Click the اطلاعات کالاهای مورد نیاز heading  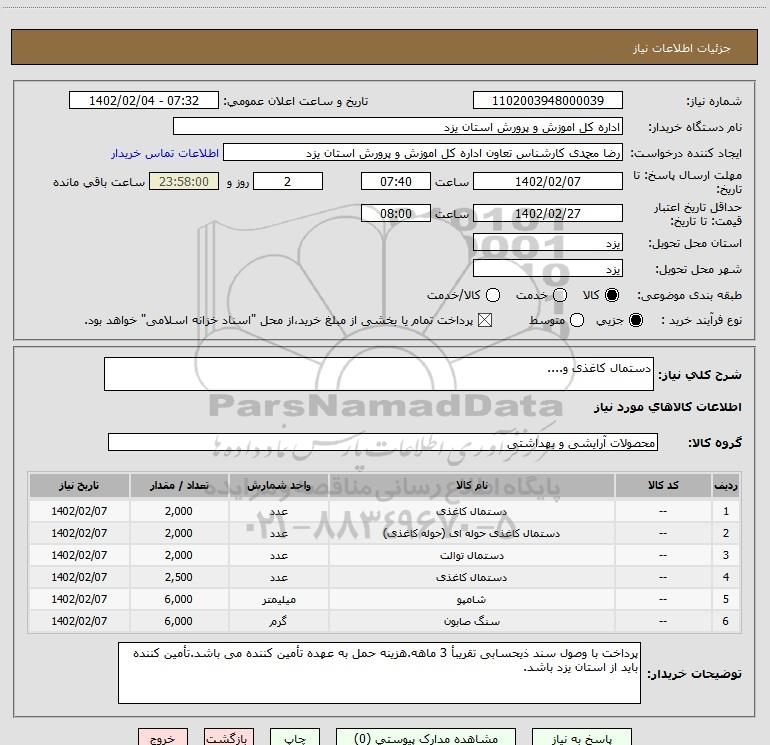tap(667, 407)
